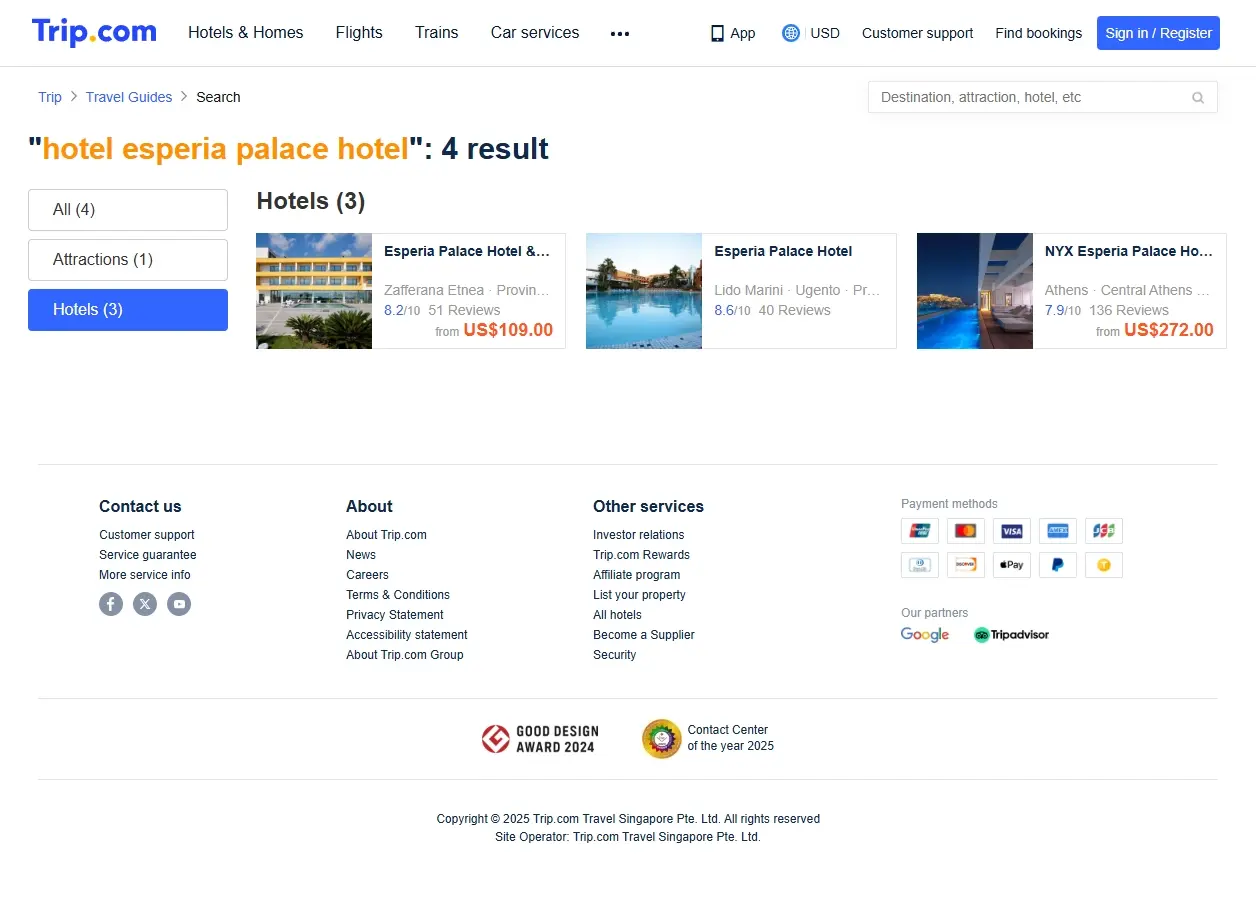This screenshot has width=1256, height=921.
Task: Click the Good Design Award 2024 badge
Action: click(x=538, y=740)
